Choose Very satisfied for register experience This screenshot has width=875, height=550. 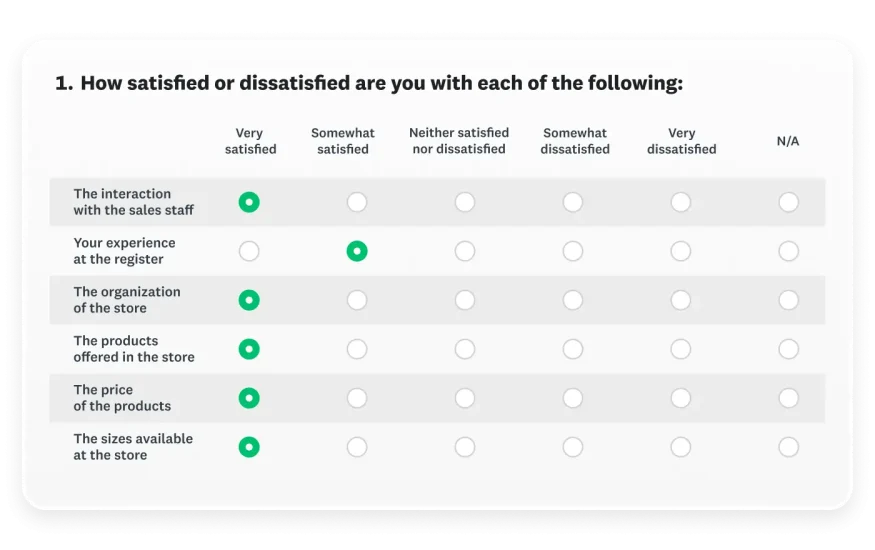(x=249, y=252)
